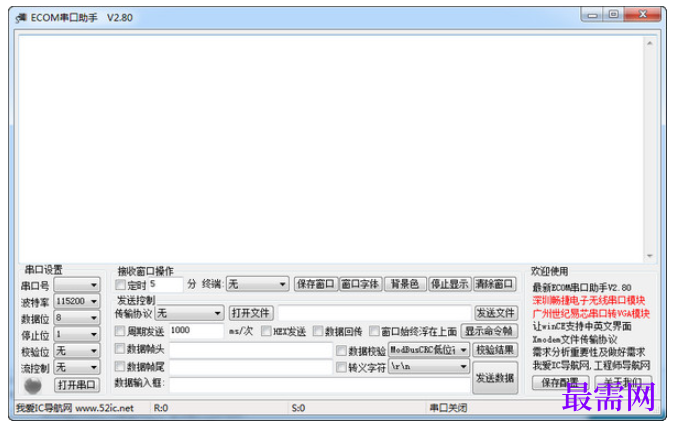Viewport: 674px width, 428px height.
Task: Click the 定时 minutes field showing 5
Action: 165,284
